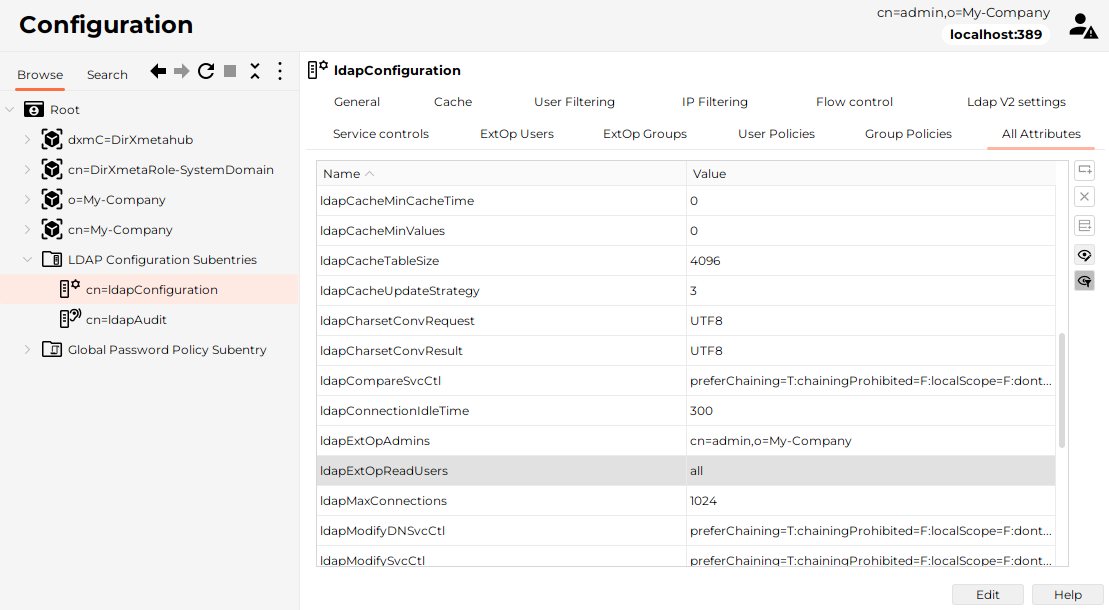Open the Flow control tab

(854, 102)
